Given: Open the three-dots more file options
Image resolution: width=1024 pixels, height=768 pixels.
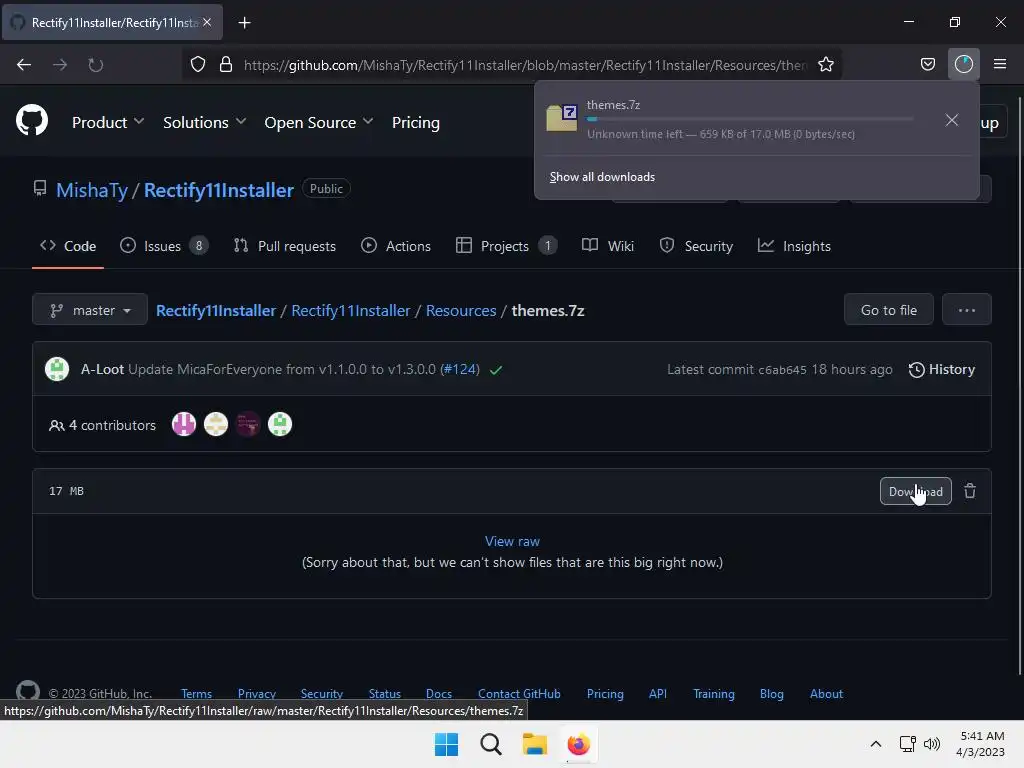Looking at the screenshot, I should (x=967, y=310).
